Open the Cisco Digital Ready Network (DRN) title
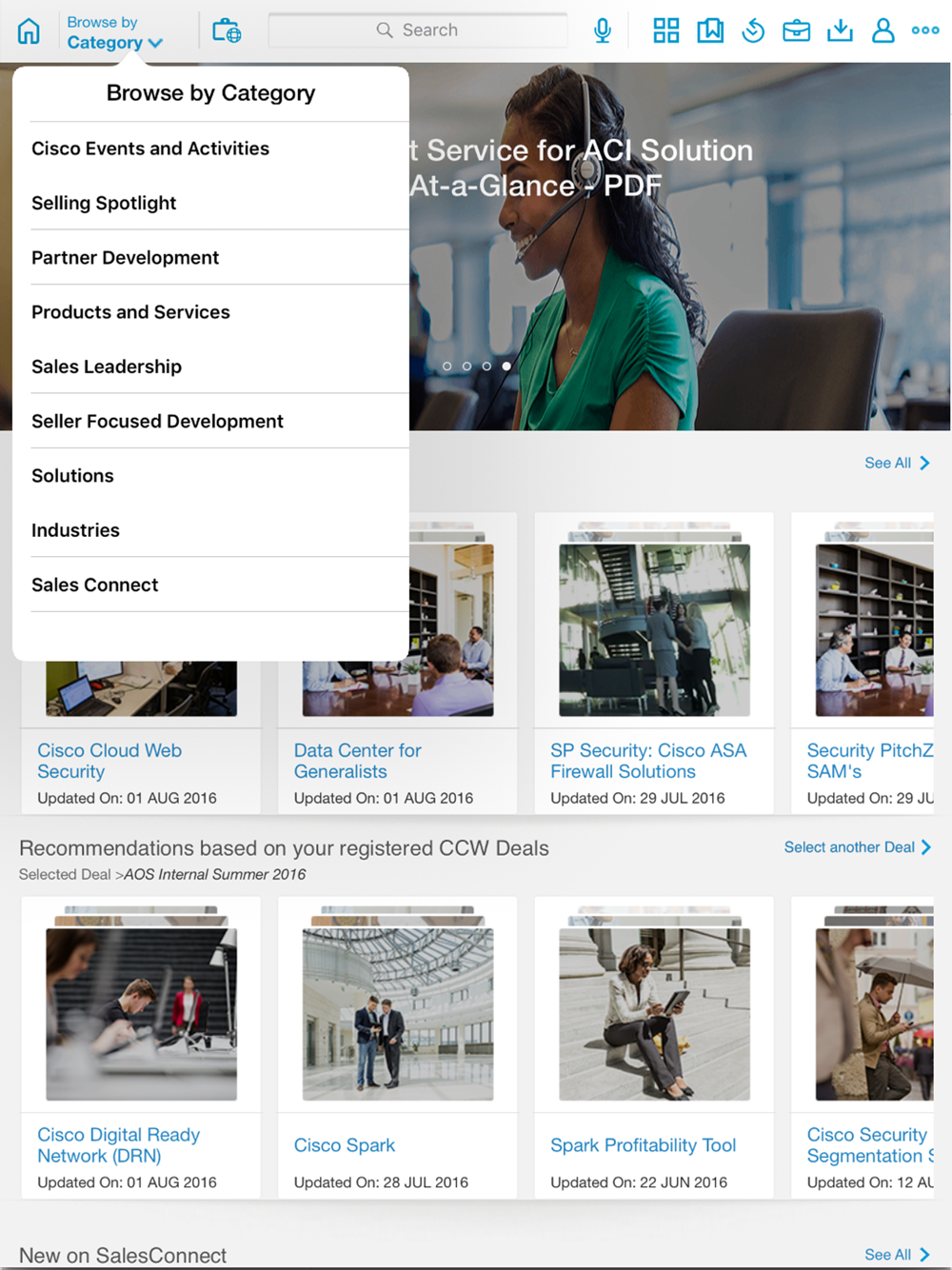Viewport: 952px width, 1270px height. click(x=119, y=1145)
